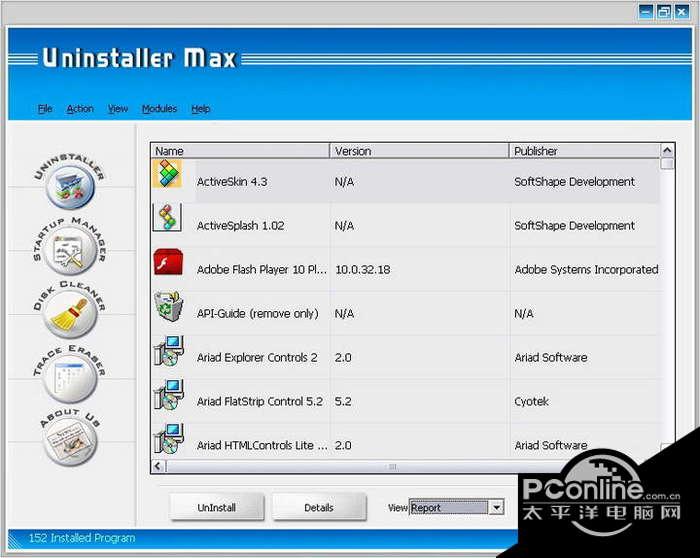The image size is (700, 558).
Task: Close the Uninstaller Max window
Action: coord(682,12)
